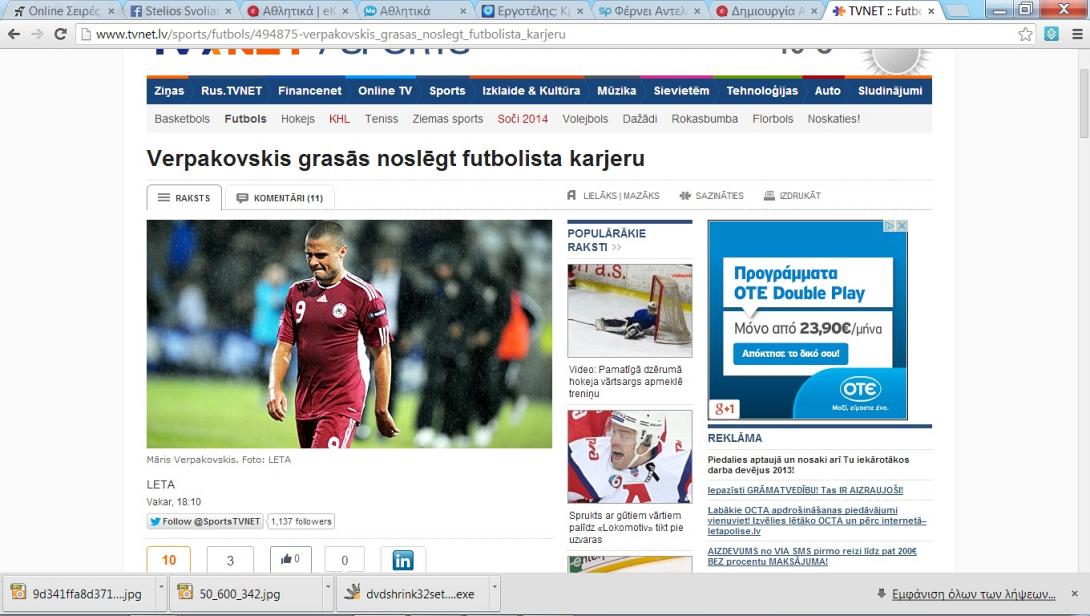Click the browser back arrow
Screen dimensions: 1090x616
tap(14, 33)
